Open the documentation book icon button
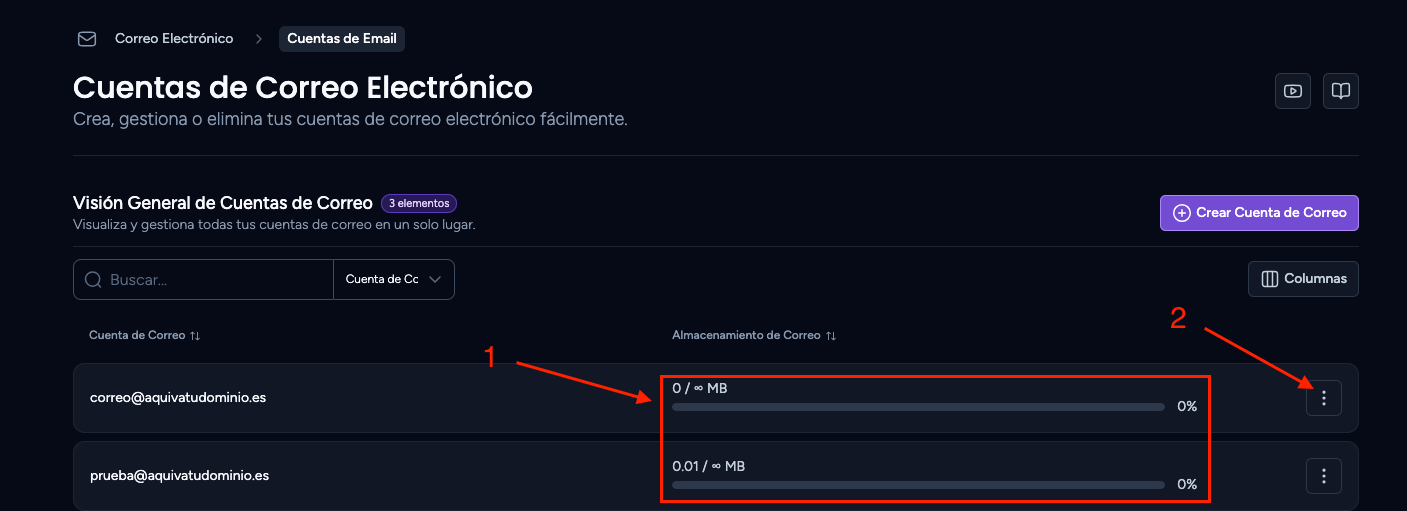Viewport: 1407px width, 511px height. point(1341,91)
